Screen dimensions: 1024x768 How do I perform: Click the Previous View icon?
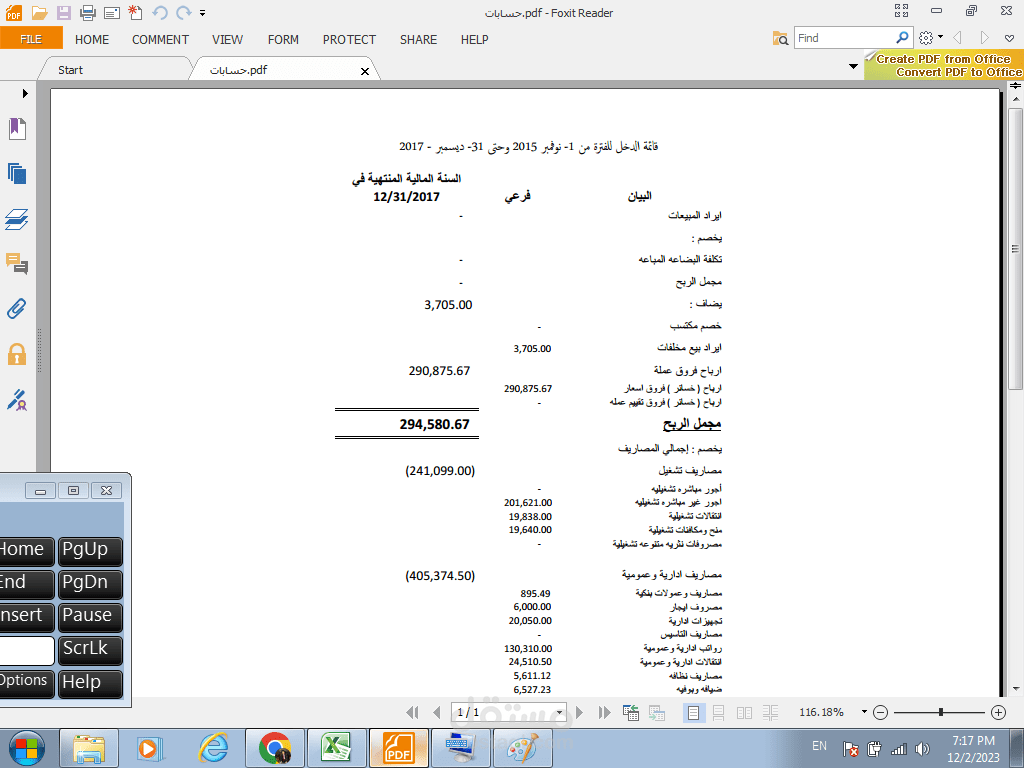click(x=631, y=712)
